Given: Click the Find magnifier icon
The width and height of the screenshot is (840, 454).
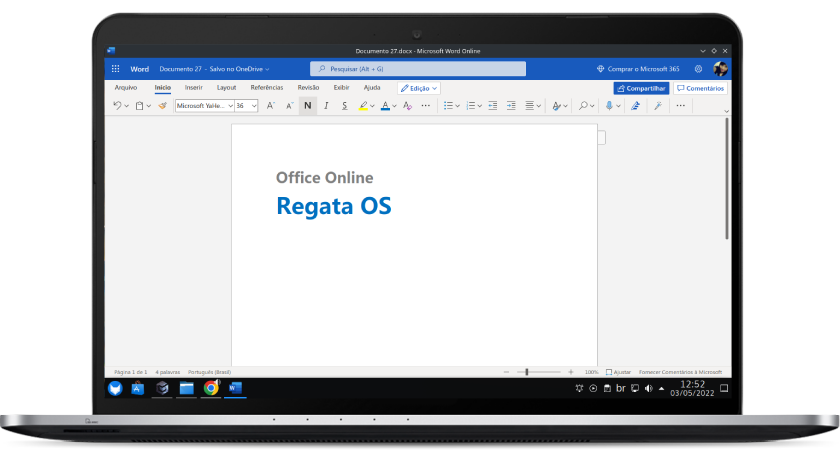Looking at the screenshot, I should click(583, 106).
